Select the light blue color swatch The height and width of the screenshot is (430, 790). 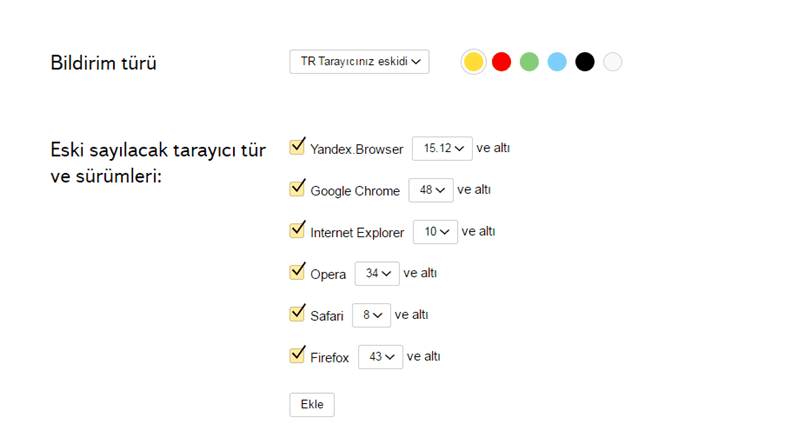[557, 62]
